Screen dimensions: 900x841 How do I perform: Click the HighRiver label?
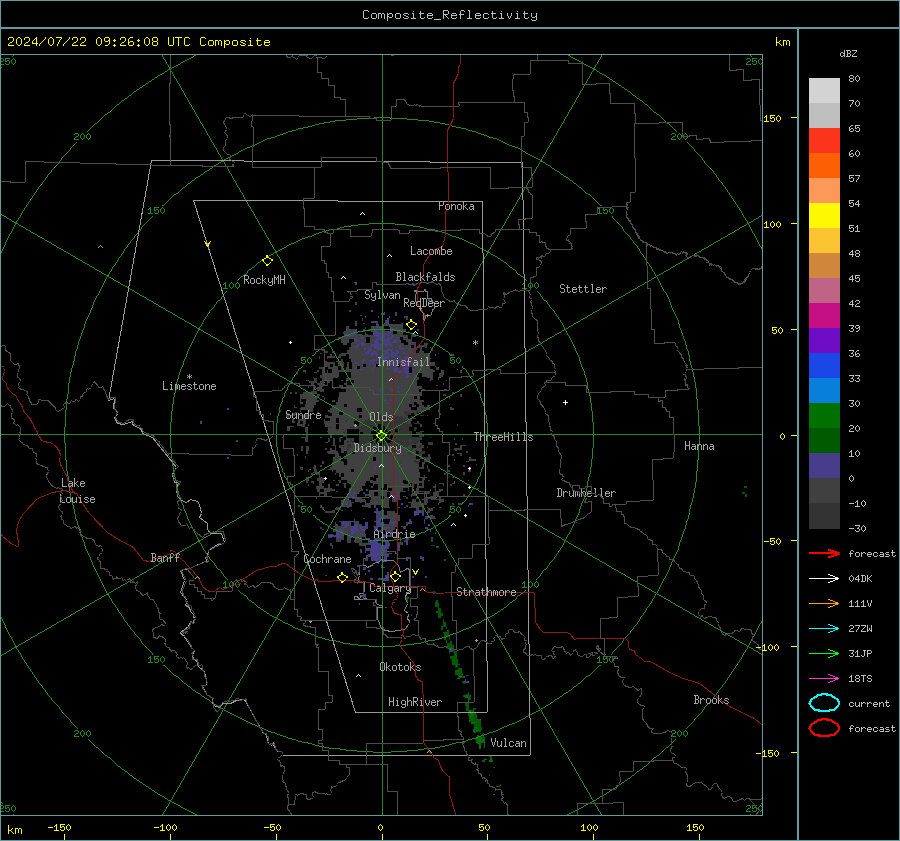click(415, 702)
